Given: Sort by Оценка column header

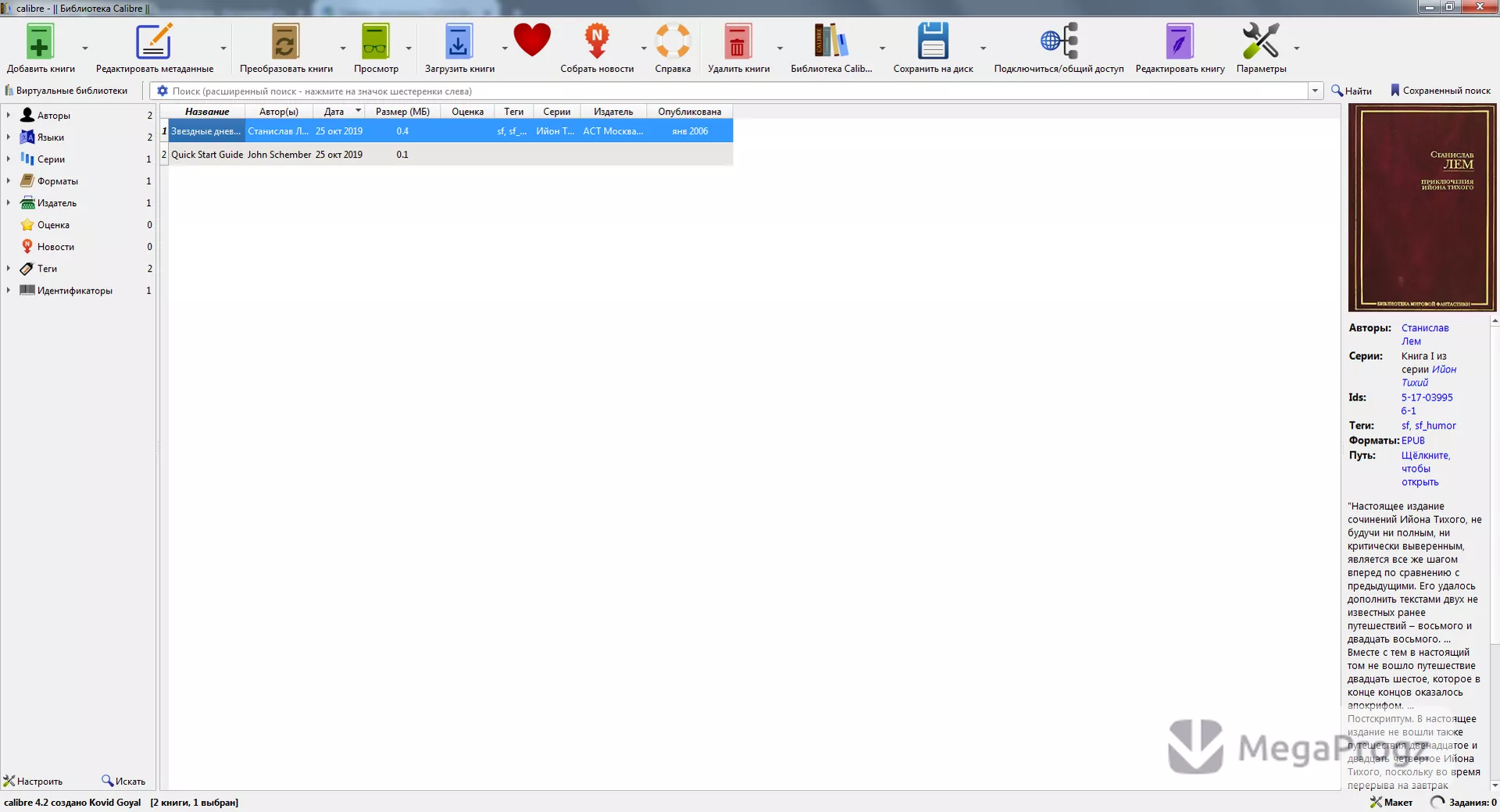Looking at the screenshot, I should pos(467,112).
